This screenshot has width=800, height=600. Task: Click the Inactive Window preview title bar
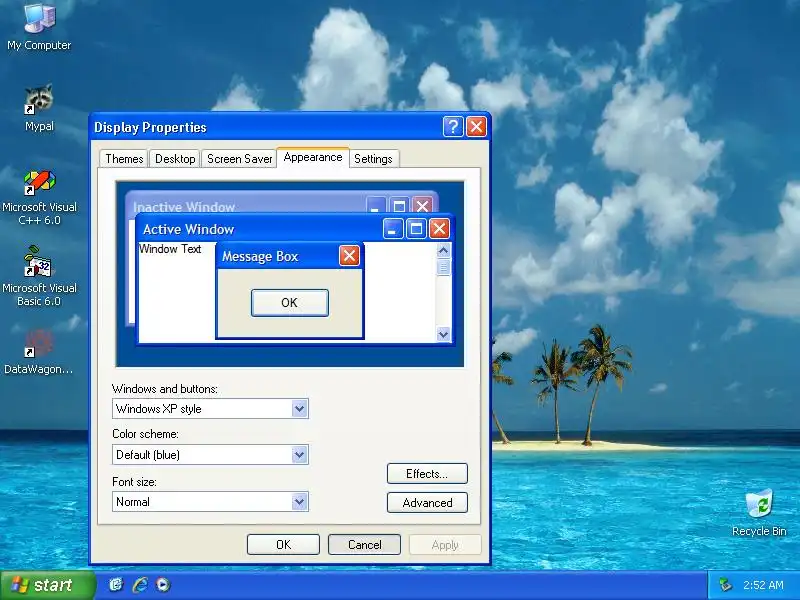pyautogui.click(x=282, y=203)
